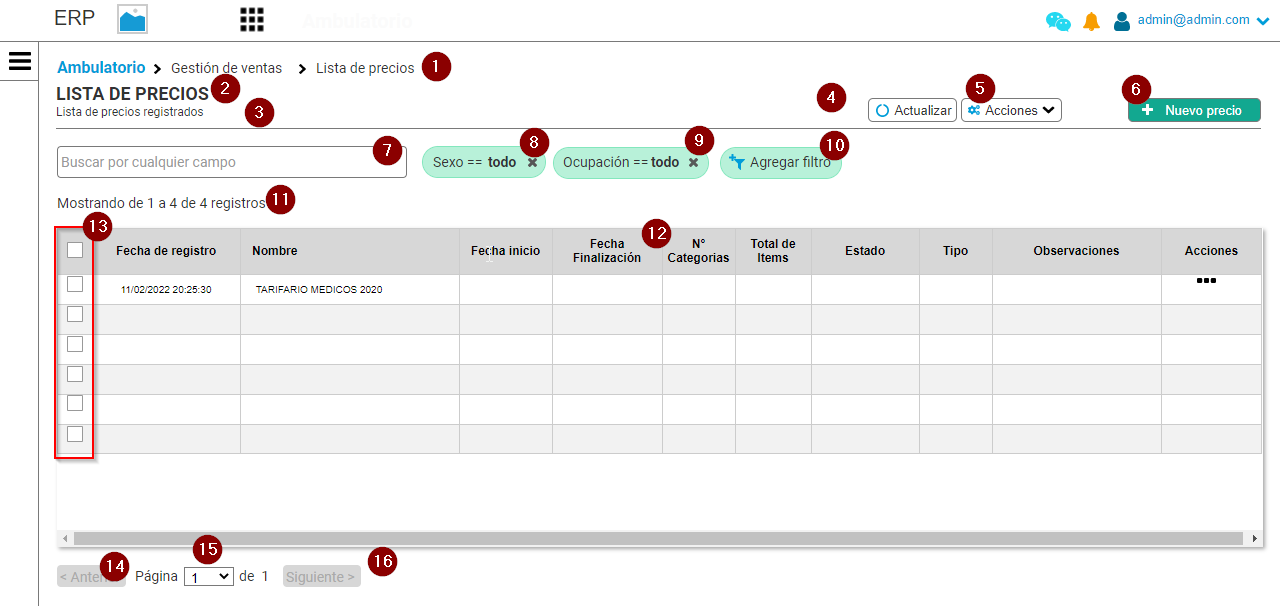Click the Ambulatorio breadcrumb link
Image resolution: width=1282 pixels, height=606 pixels.
point(101,67)
